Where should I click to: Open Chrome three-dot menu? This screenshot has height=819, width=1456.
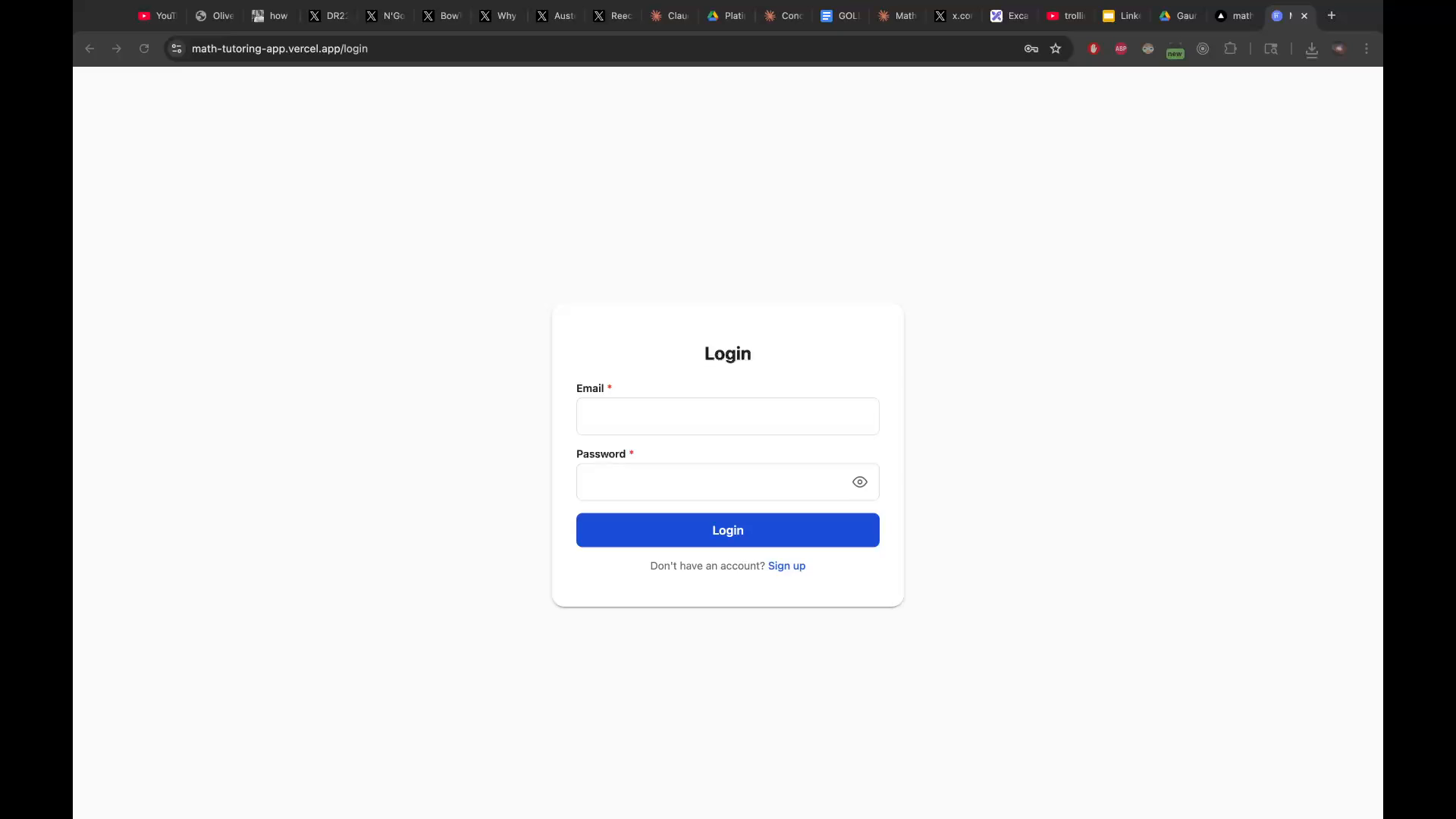pos(1367,49)
